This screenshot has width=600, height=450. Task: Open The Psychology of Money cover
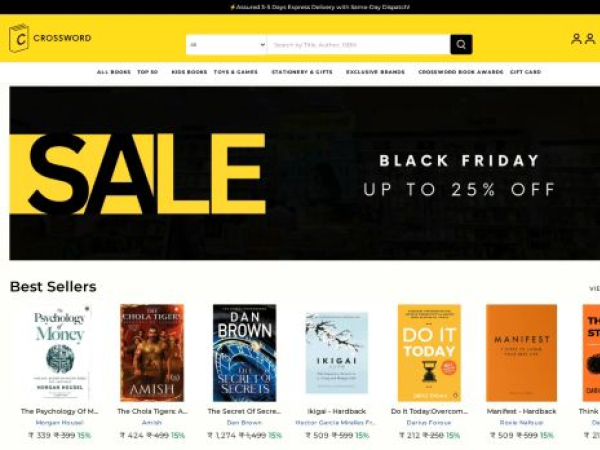point(59,353)
